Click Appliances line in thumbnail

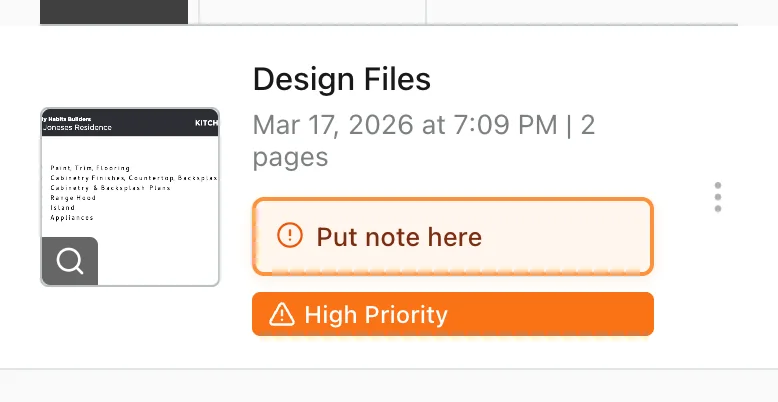pos(72,217)
